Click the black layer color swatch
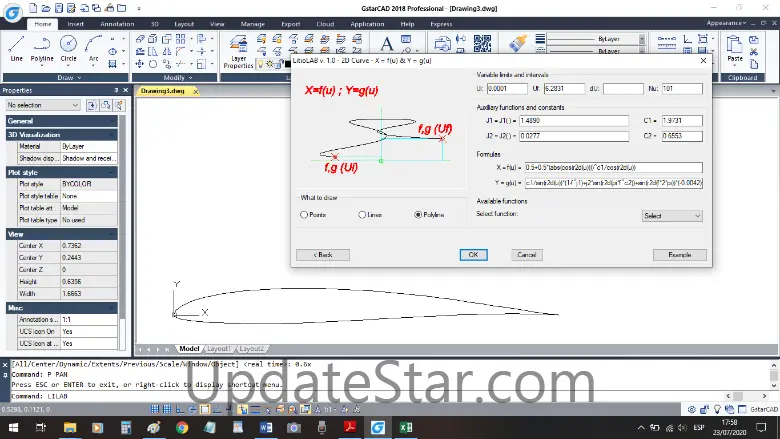Screen dimensions: 780x439 coord(287,64)
